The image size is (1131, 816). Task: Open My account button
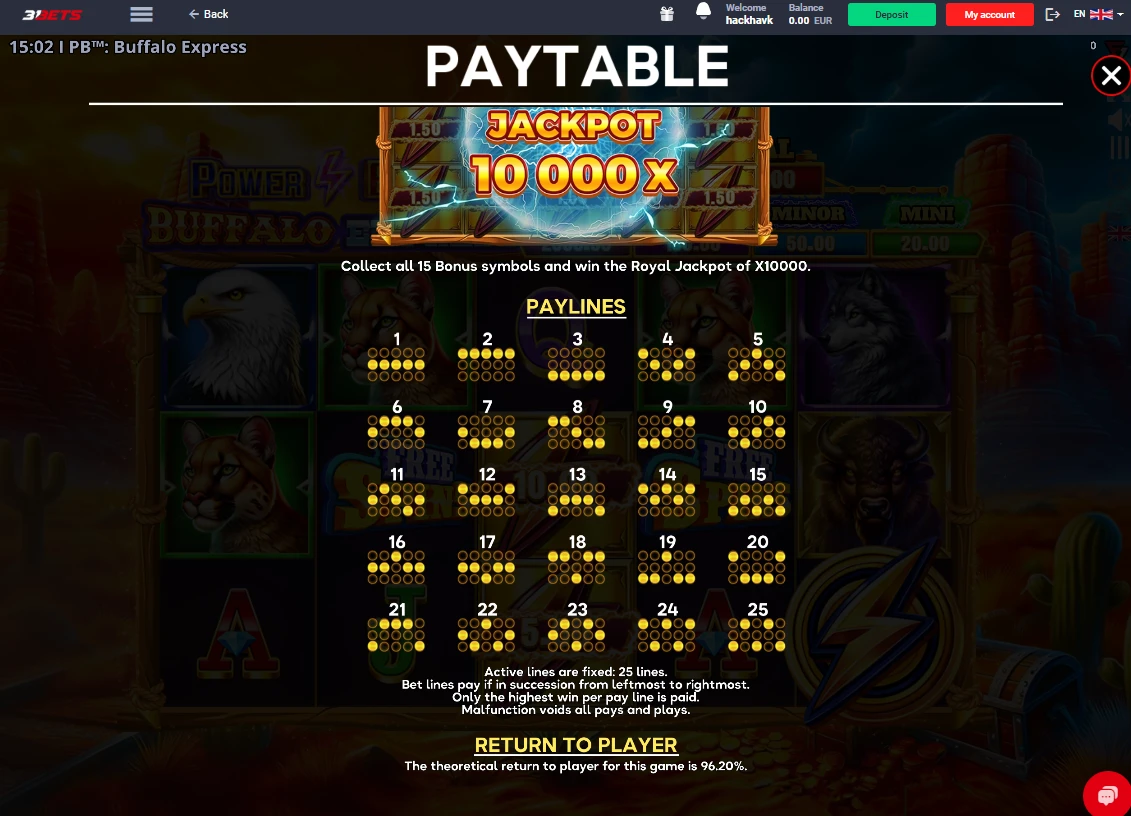pos(989,14)
